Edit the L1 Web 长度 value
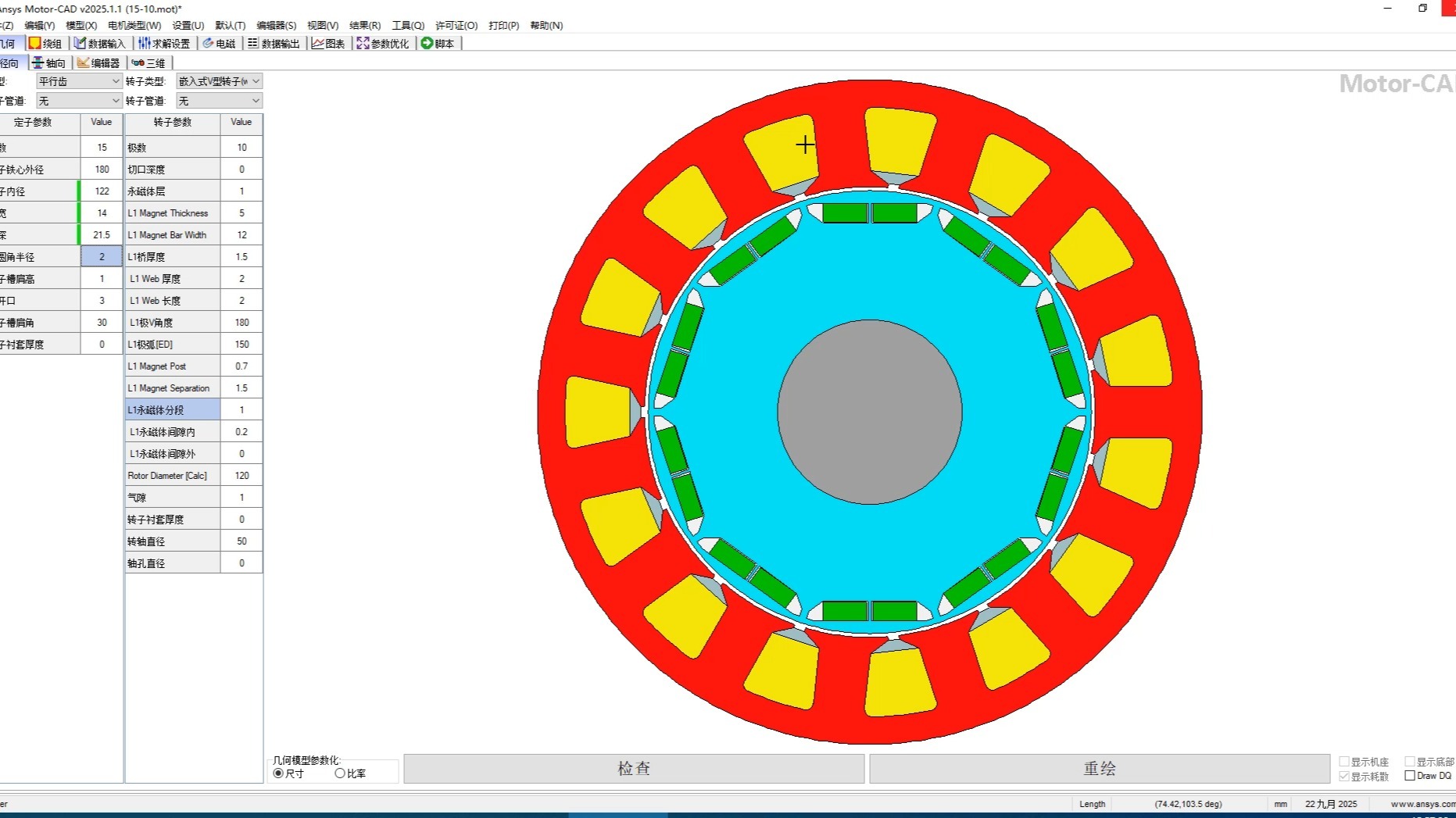Image resolution: width=1456 pixels, height=818 pixels. tap(241, 301)
